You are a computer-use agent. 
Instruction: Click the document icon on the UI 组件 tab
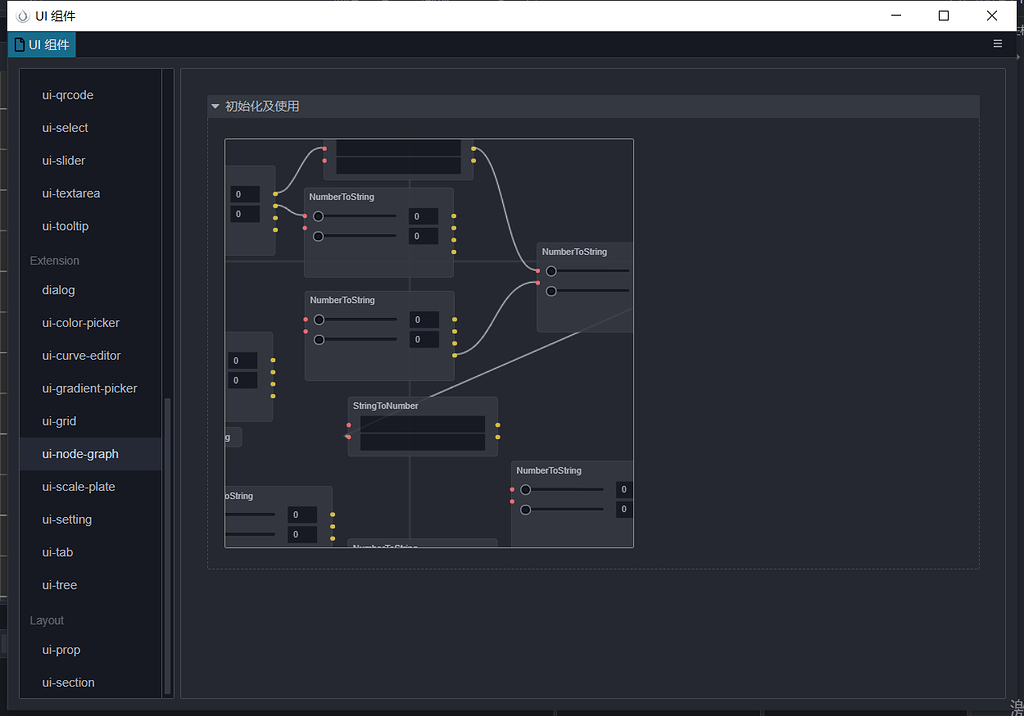[18, 44]
